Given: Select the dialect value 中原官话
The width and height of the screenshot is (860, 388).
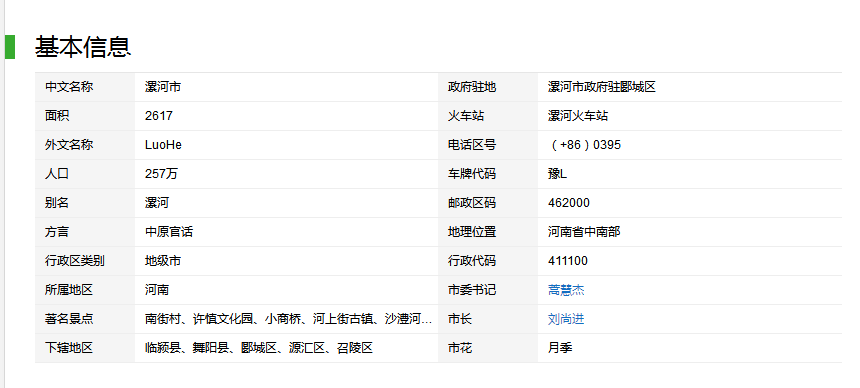Looking at the screenshot, I should pos(169,232).
